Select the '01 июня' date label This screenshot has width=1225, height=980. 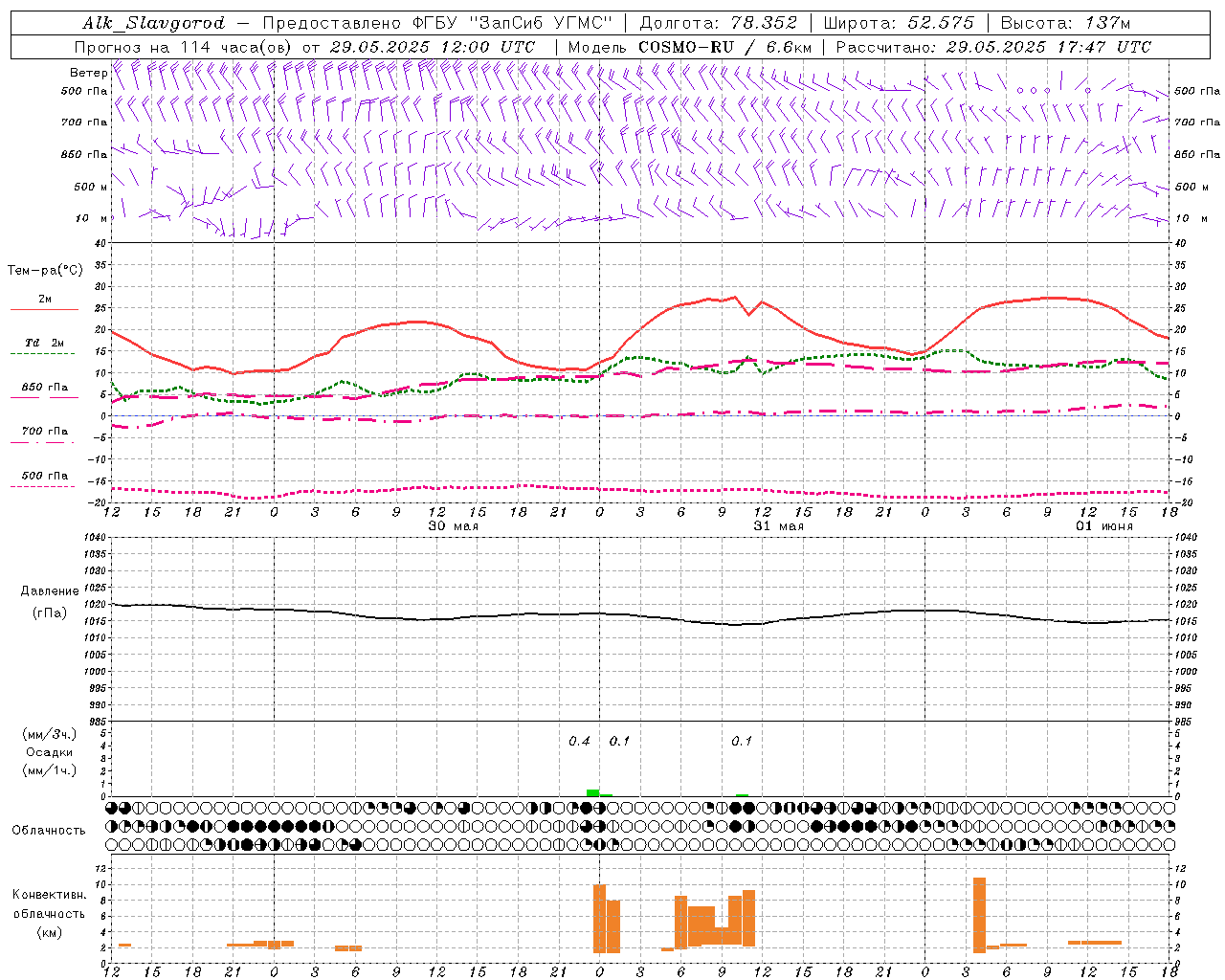[x=1103, y=526]
